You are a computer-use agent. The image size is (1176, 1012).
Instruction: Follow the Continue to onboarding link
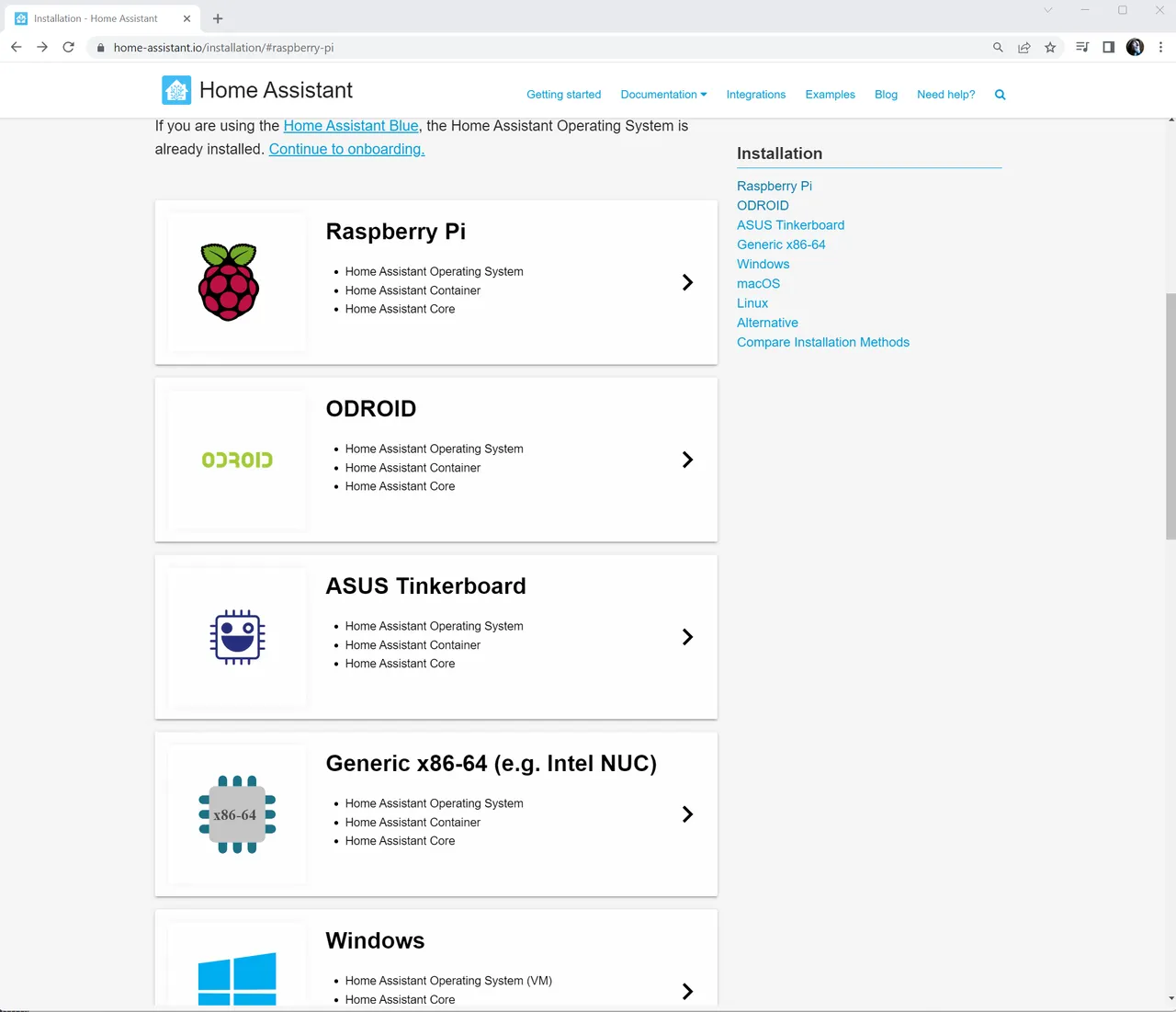coord(346,149)
